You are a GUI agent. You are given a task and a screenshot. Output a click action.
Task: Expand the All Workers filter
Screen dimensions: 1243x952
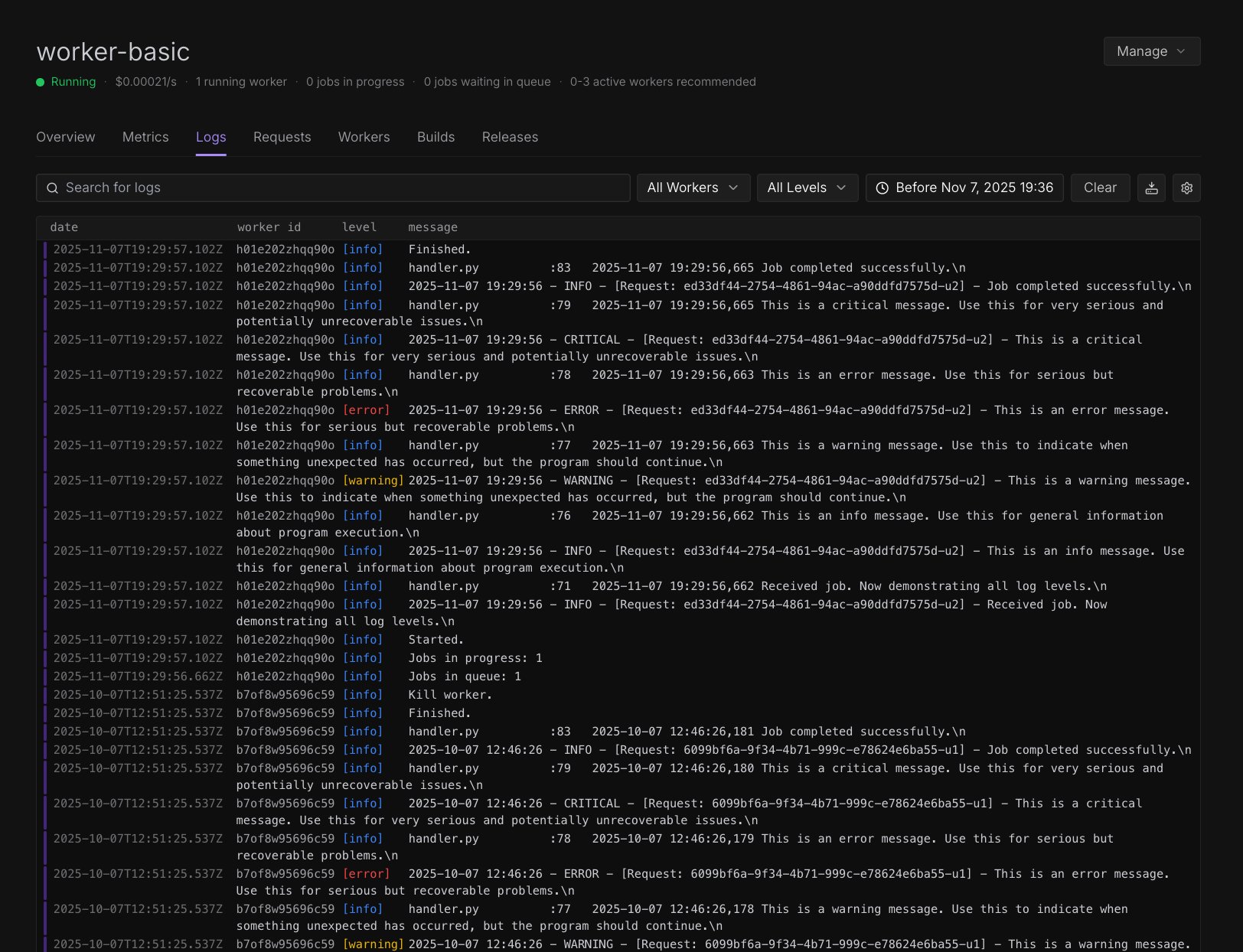[693, 187]
